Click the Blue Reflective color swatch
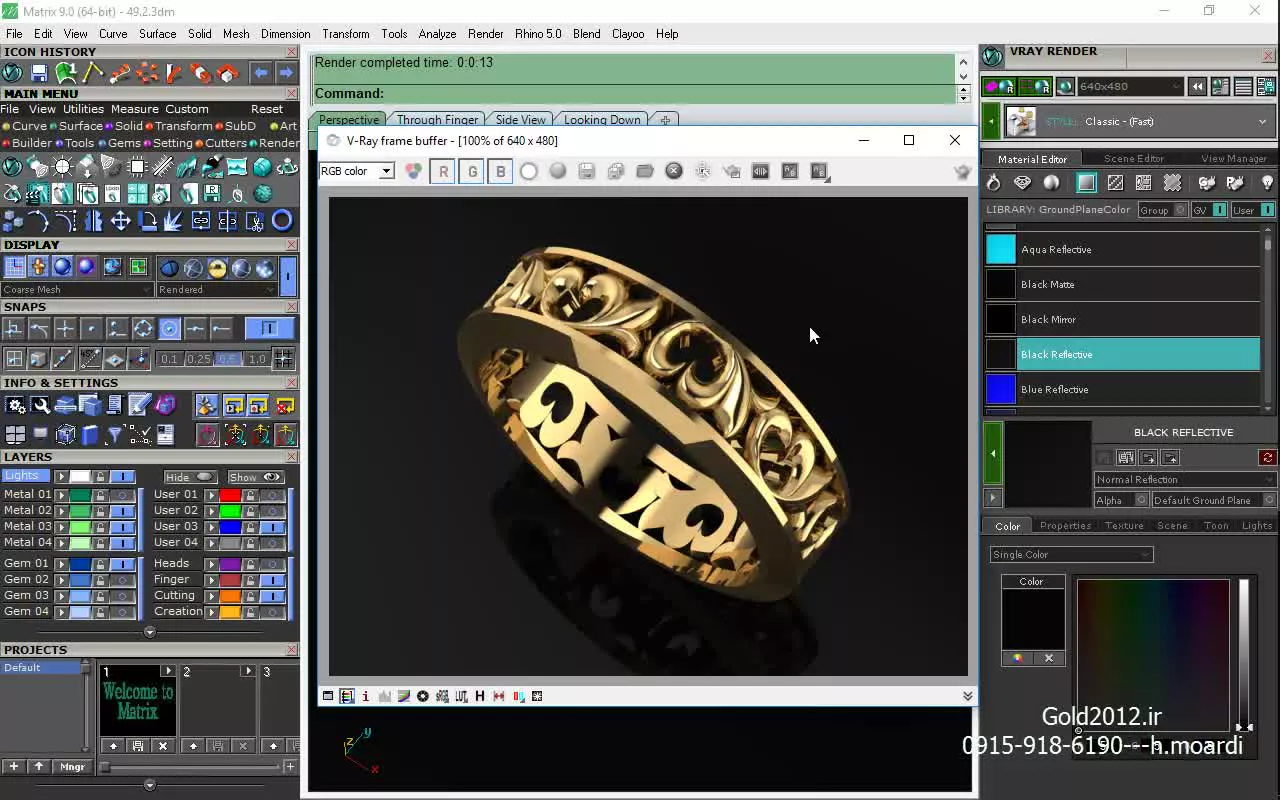Image resolution: width=1280 pixels, height=800 pixels. tap(1001, 389)
